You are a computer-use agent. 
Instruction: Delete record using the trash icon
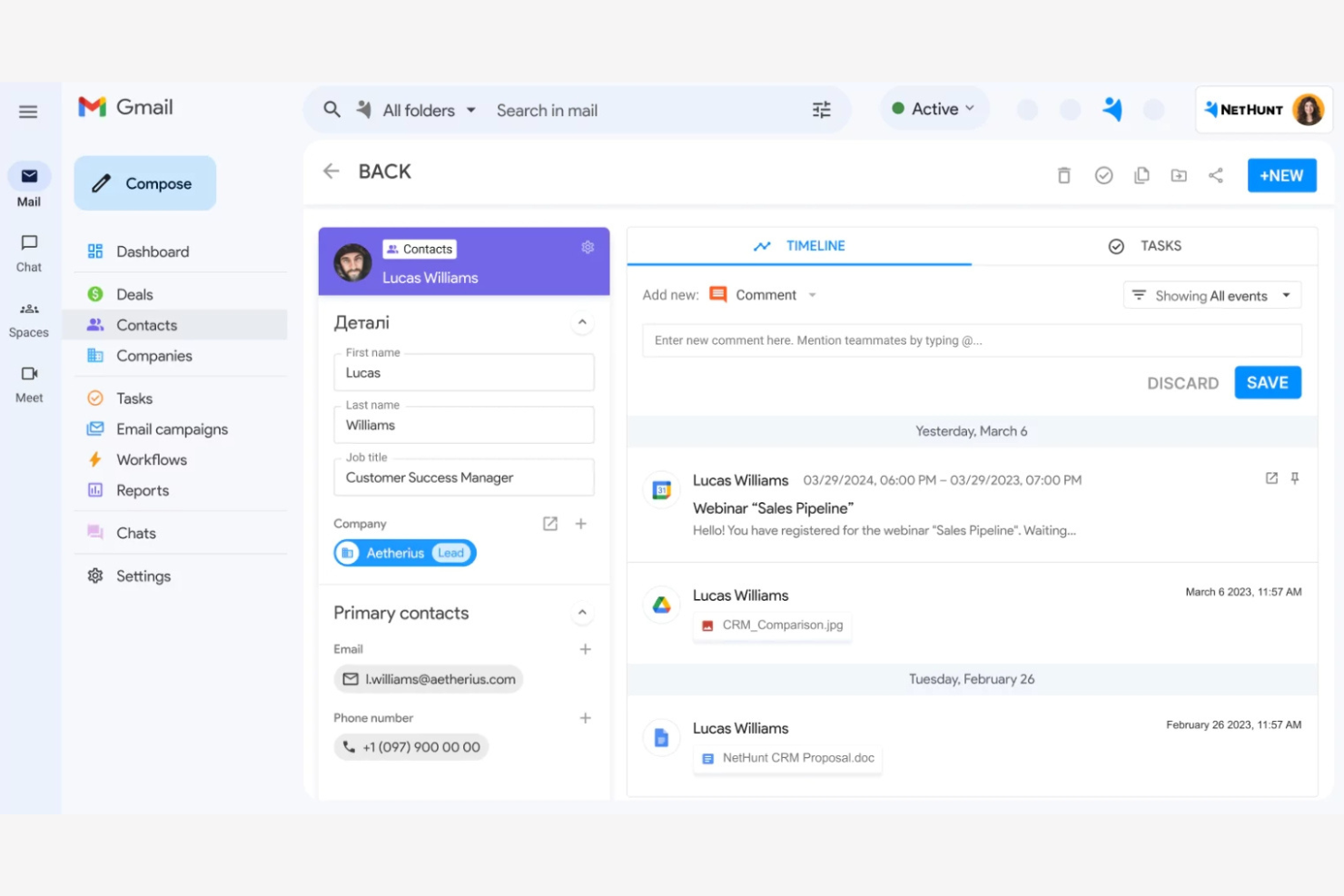click(1064, 175)
